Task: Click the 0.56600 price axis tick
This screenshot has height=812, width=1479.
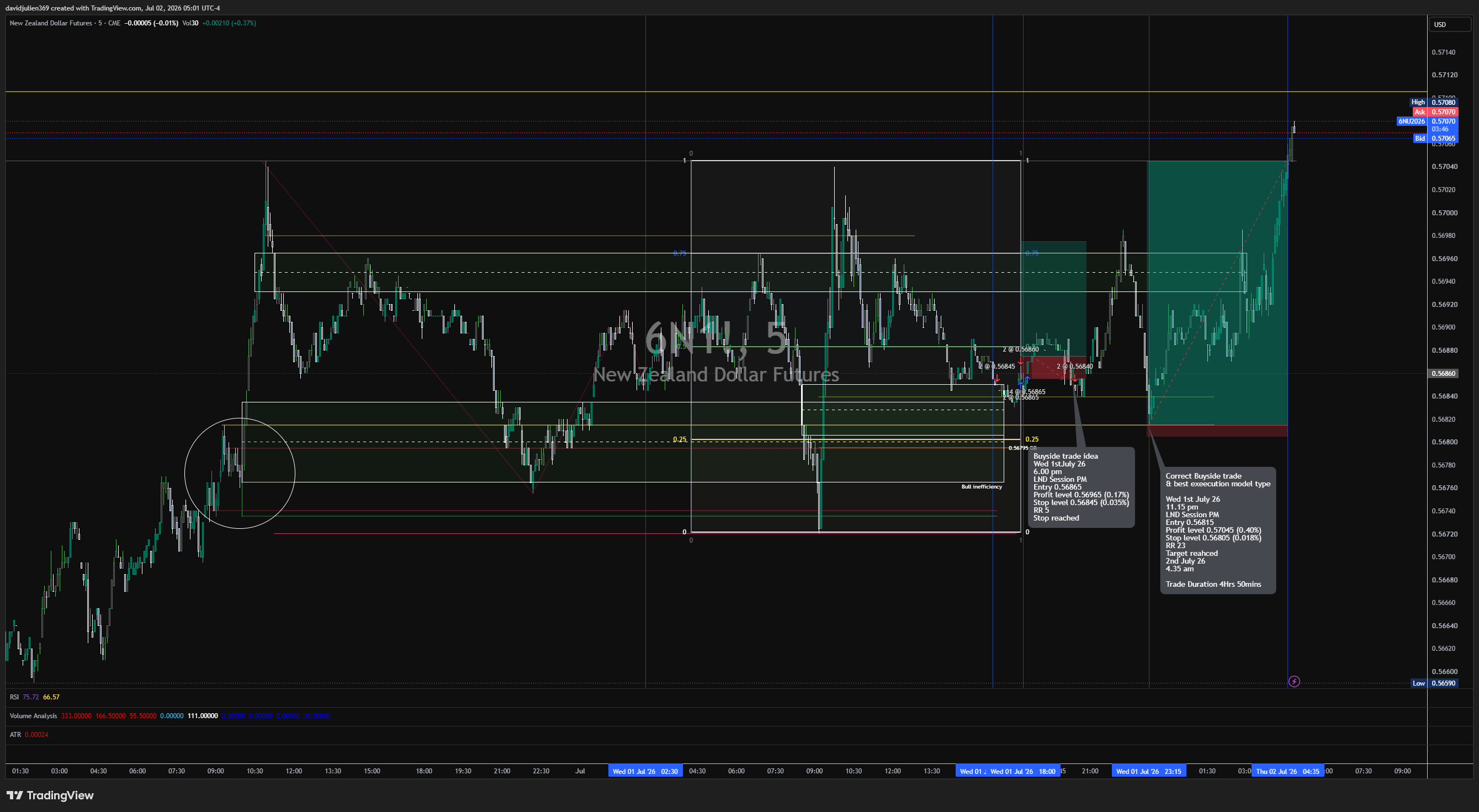Action: (1444, 671)
